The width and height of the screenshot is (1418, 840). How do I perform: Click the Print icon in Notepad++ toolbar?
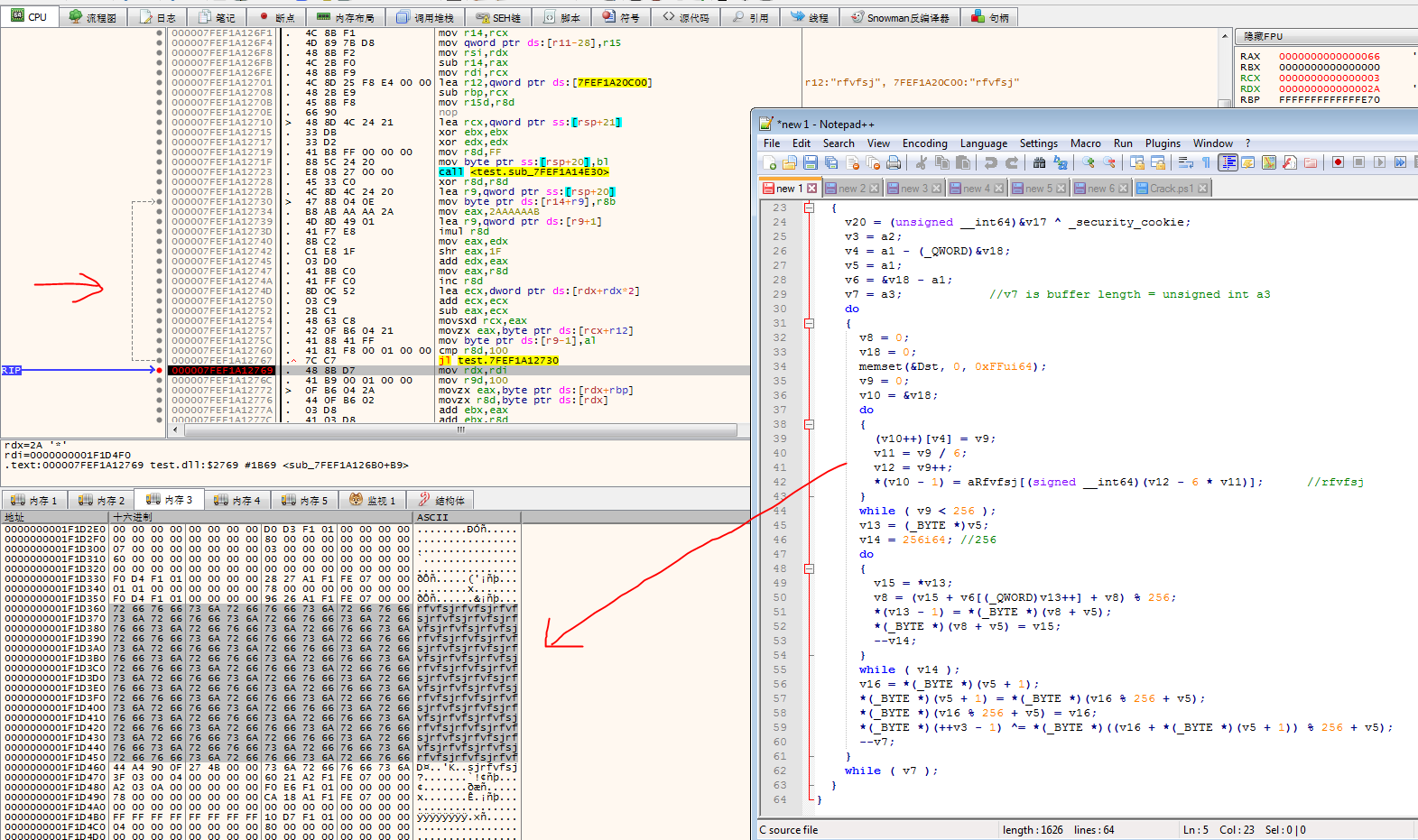tap(893, 162)
